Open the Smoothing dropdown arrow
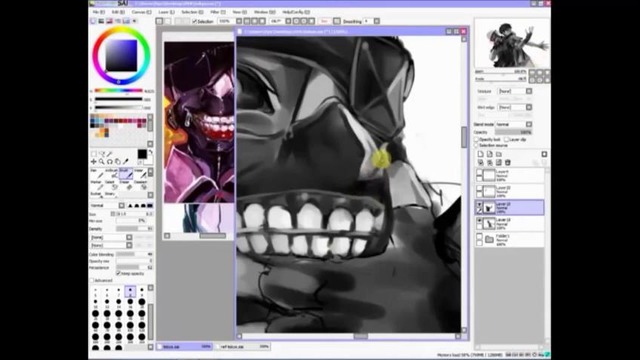The image size is (640, 360). [x=377, y=21]
